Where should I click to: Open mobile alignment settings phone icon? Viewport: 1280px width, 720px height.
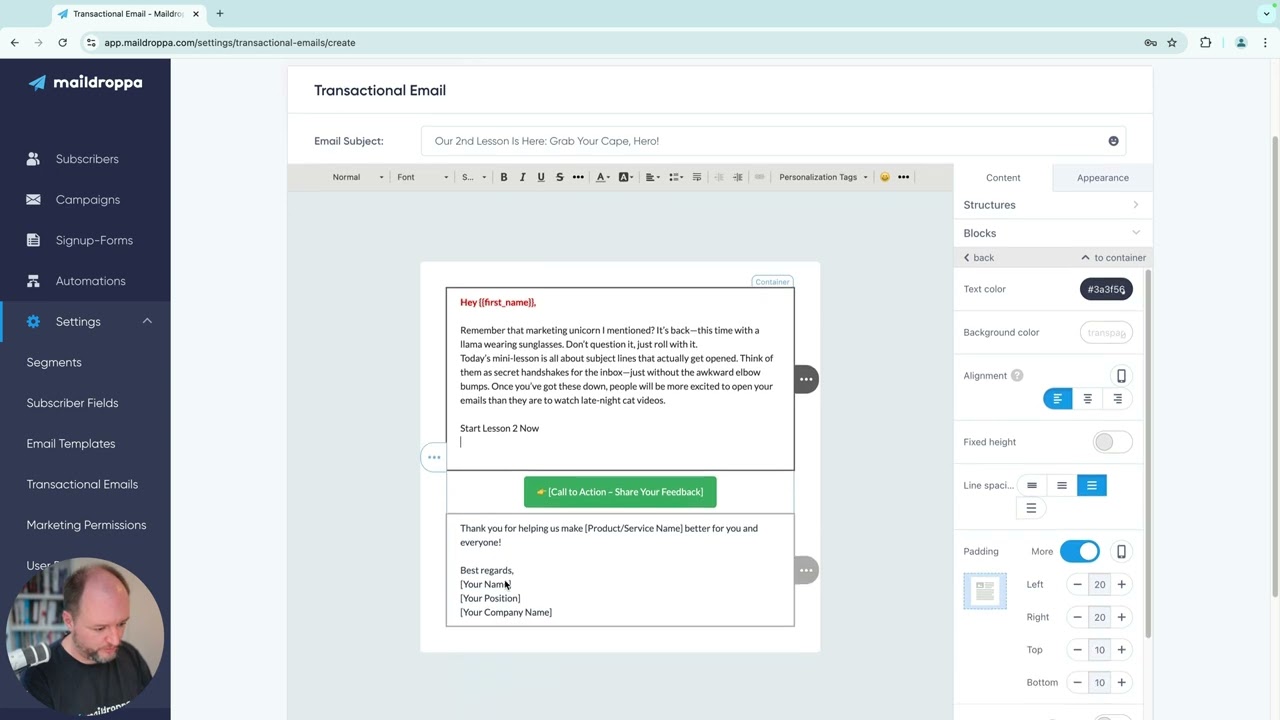click(x=1121, y=376)
